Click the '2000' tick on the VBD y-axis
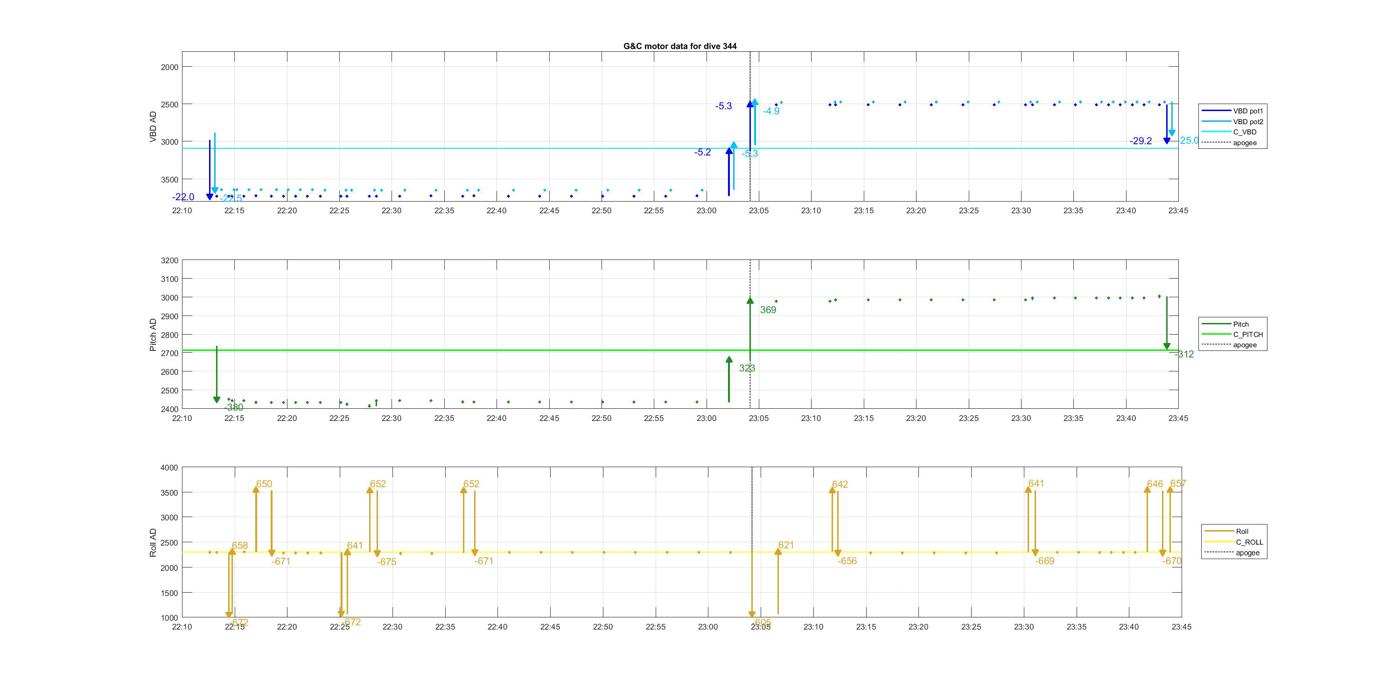Screen dimensions: 1400x693 point(170,67)
